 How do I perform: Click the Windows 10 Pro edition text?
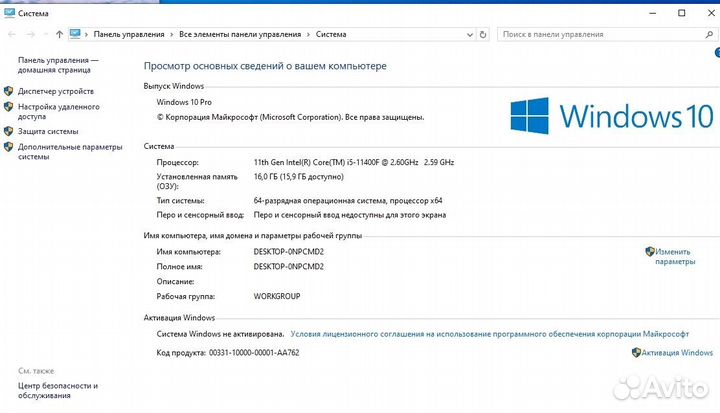click(x=184, y=102)
